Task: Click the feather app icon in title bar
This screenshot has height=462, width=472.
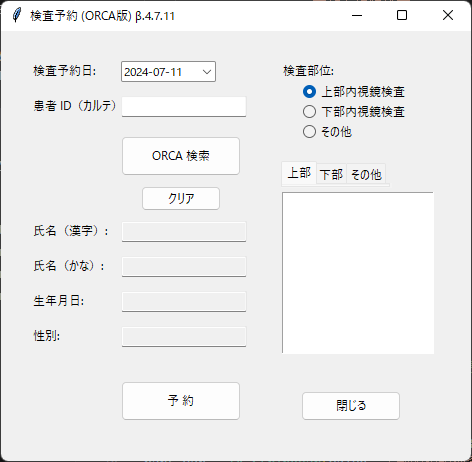Action: 17,15
